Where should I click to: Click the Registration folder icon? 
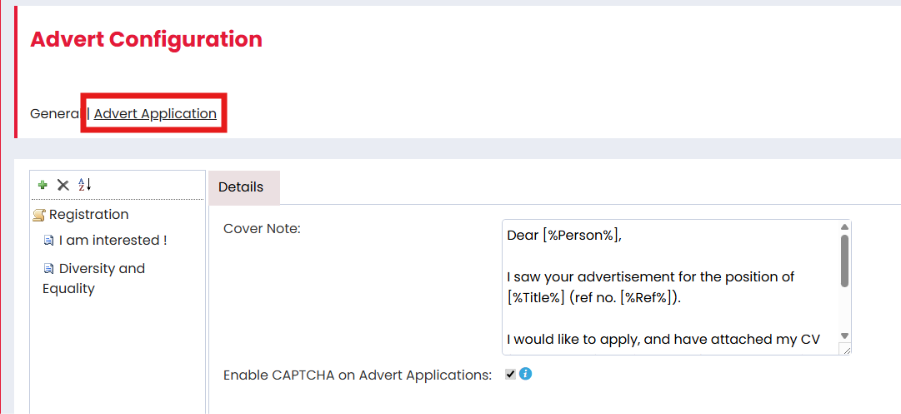39,215
